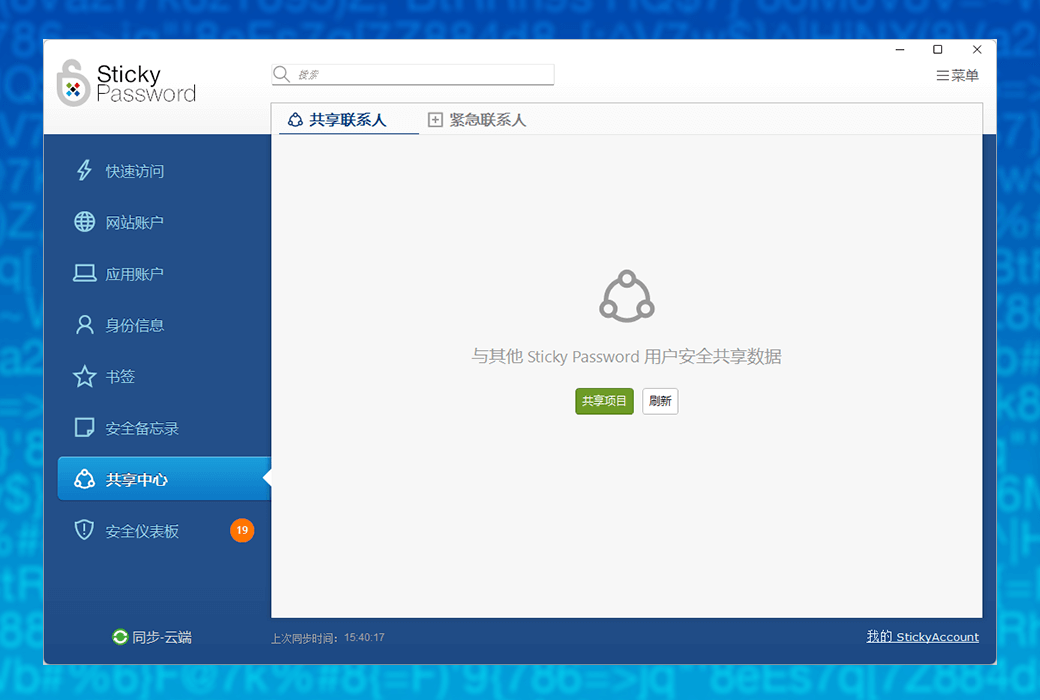Screen dimensions: 1040x700
Task: Click the 刷新 refresh button
Action: point(660,401)
